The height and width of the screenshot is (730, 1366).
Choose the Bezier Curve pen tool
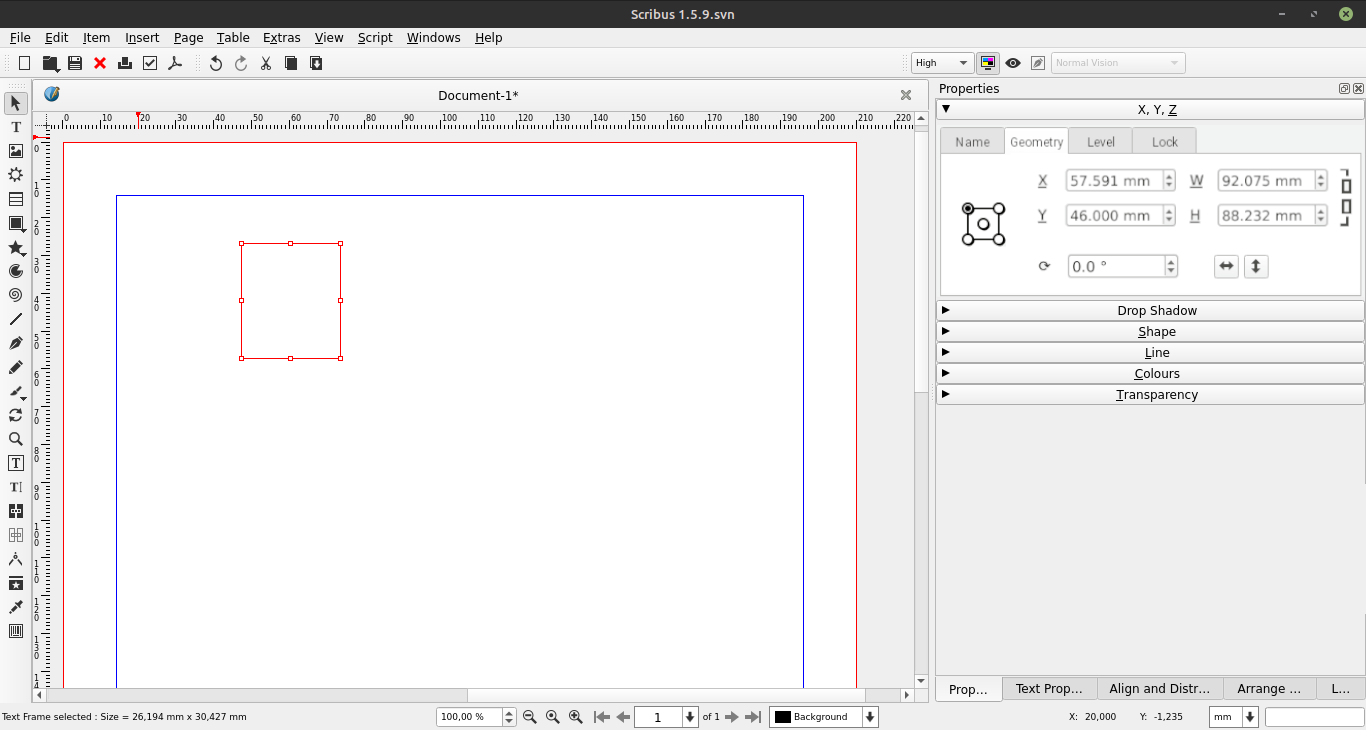pos(16,343)
